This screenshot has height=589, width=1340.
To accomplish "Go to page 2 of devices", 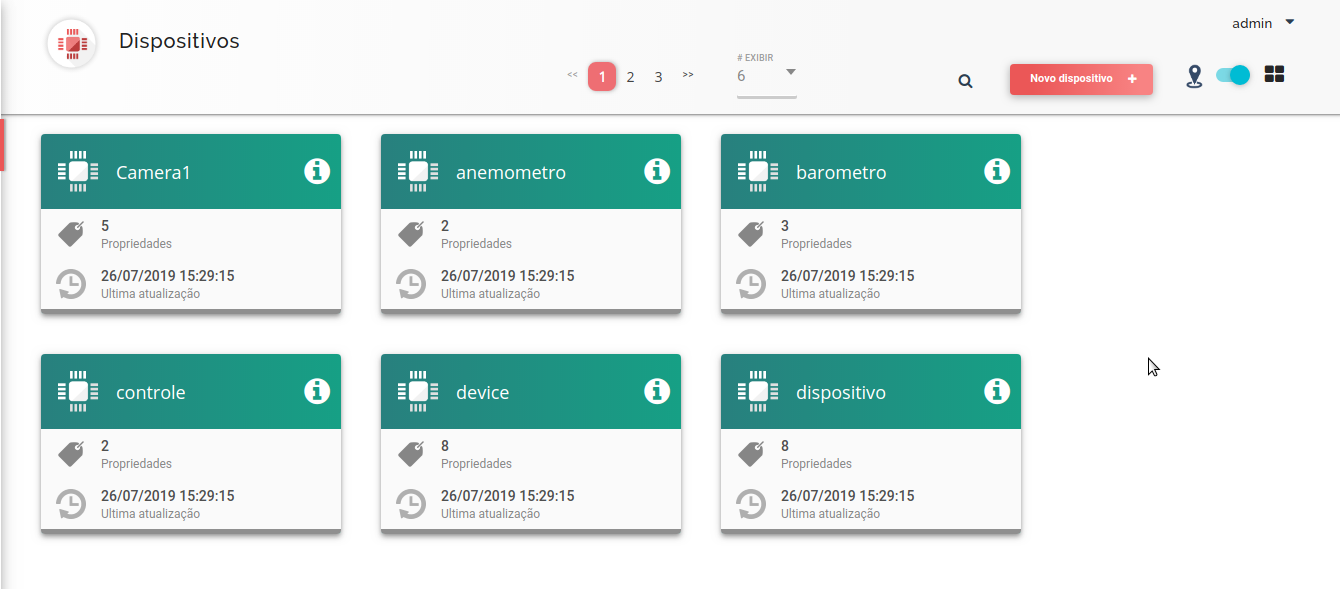I will (x=630, y=77).
